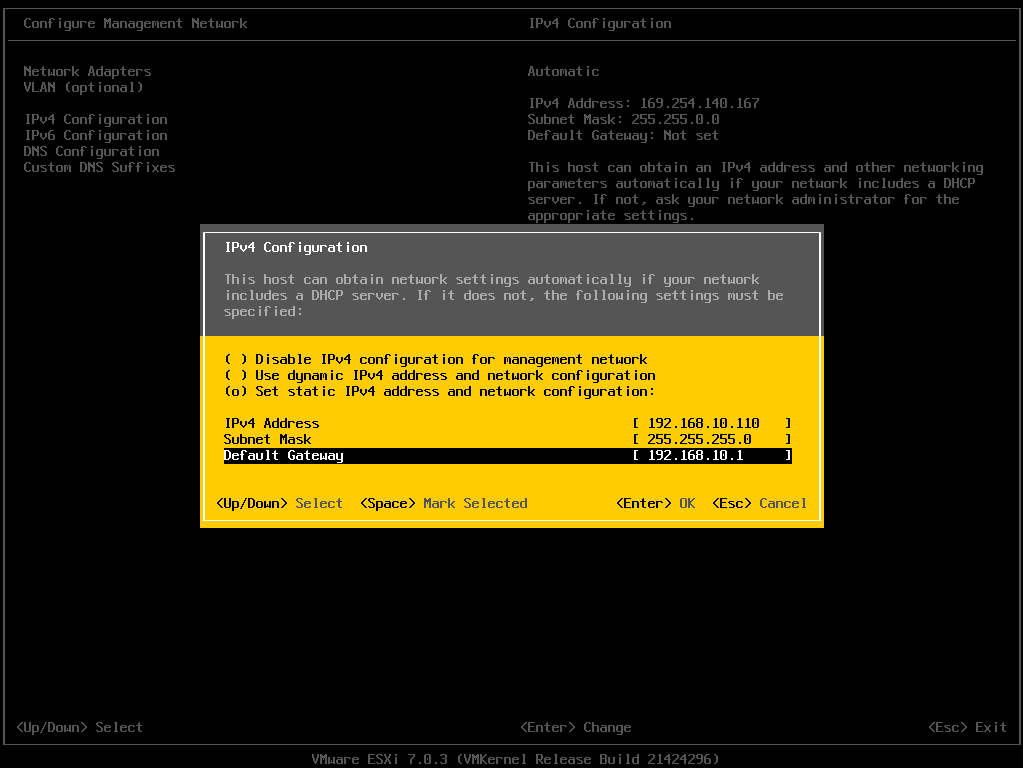This screenshot has height=768, width=1023.
Task: Select the Default Gateway input field
Action: pos(710,455)
